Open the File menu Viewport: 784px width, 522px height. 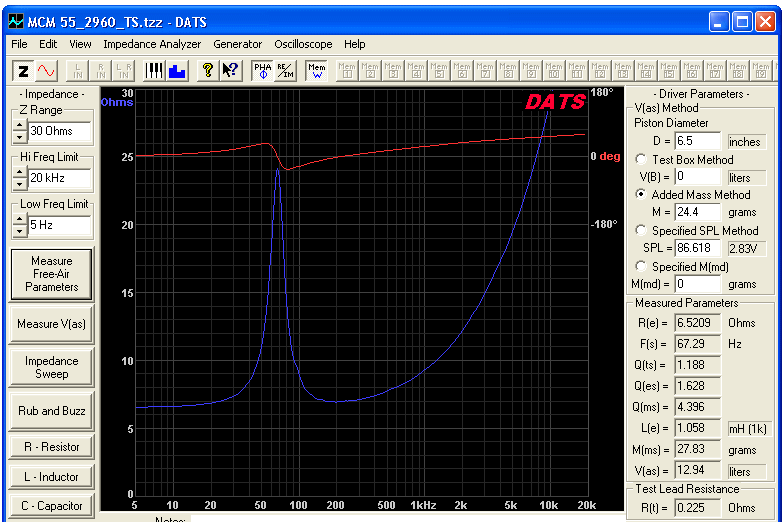19,44
